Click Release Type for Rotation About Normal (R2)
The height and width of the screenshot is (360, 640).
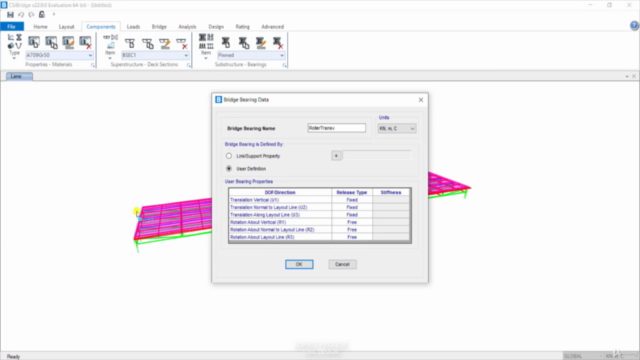[352, 230]
